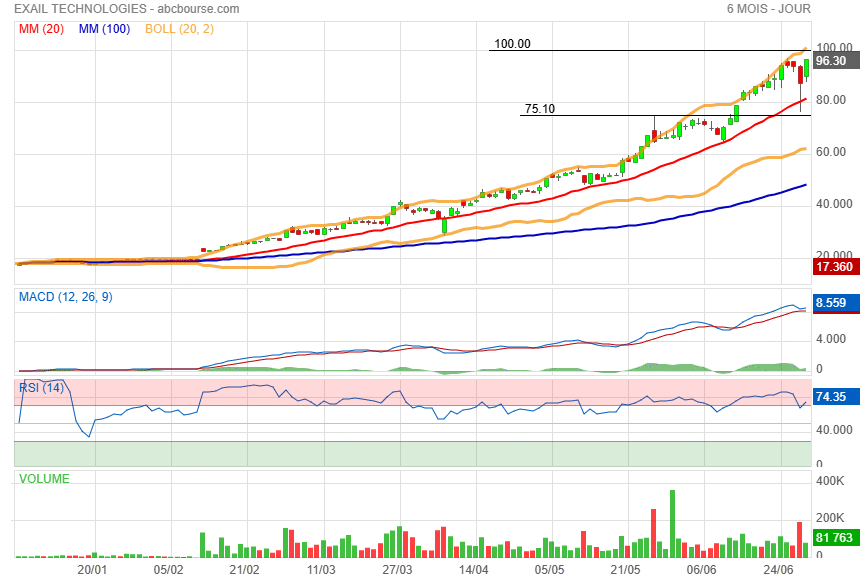Click the 05/02 date axis label
The image size is (860, 580).
(x=168, y=570)
